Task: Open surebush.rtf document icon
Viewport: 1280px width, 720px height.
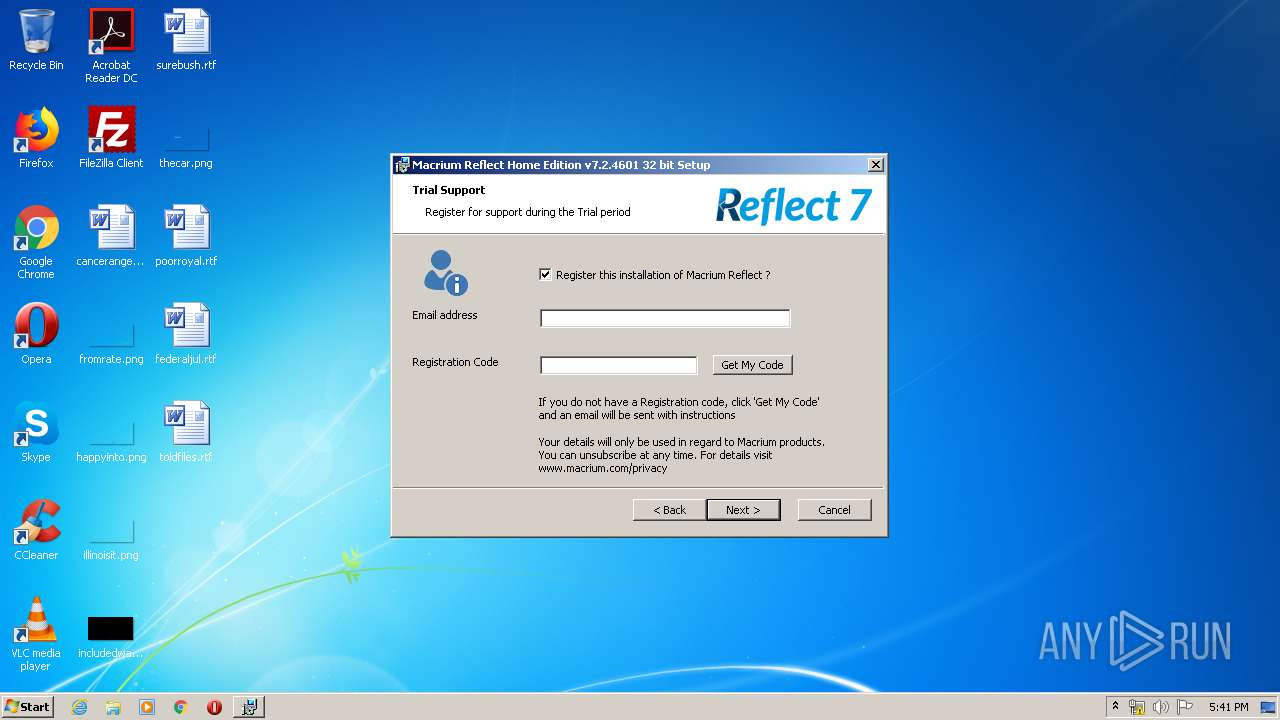Action: click(186, 40)
